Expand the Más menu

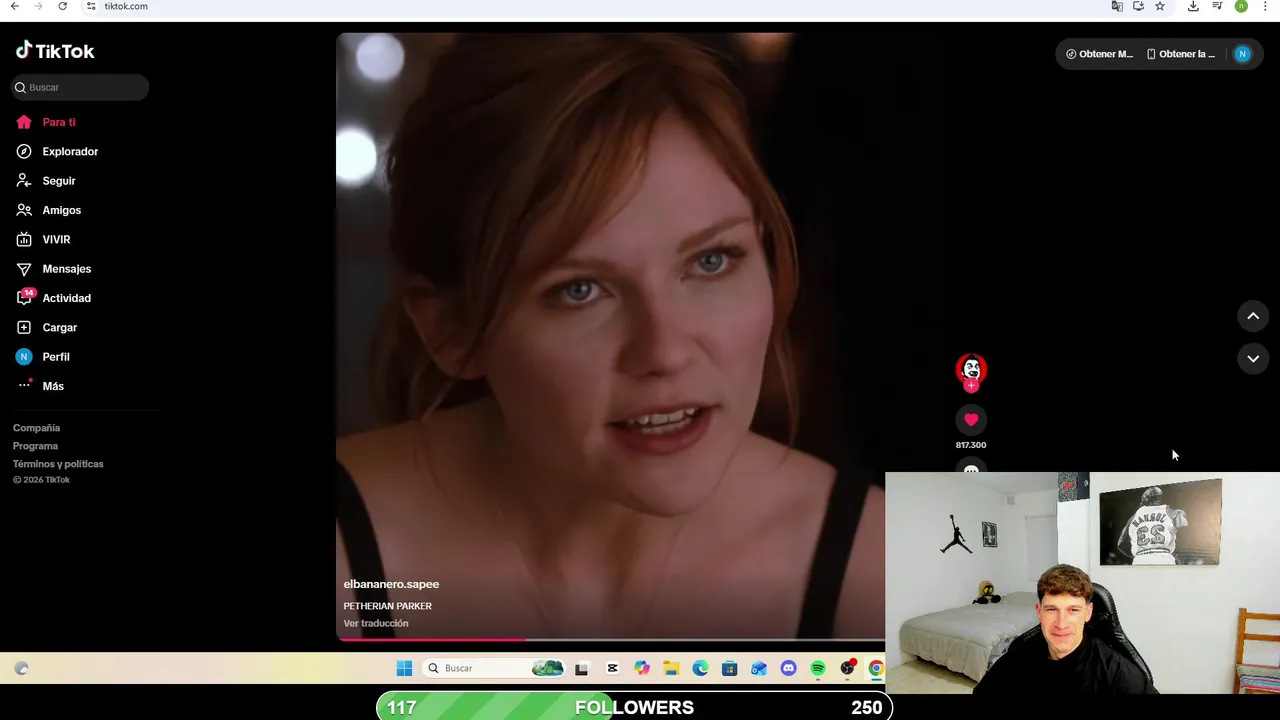[x=53, y=386]
